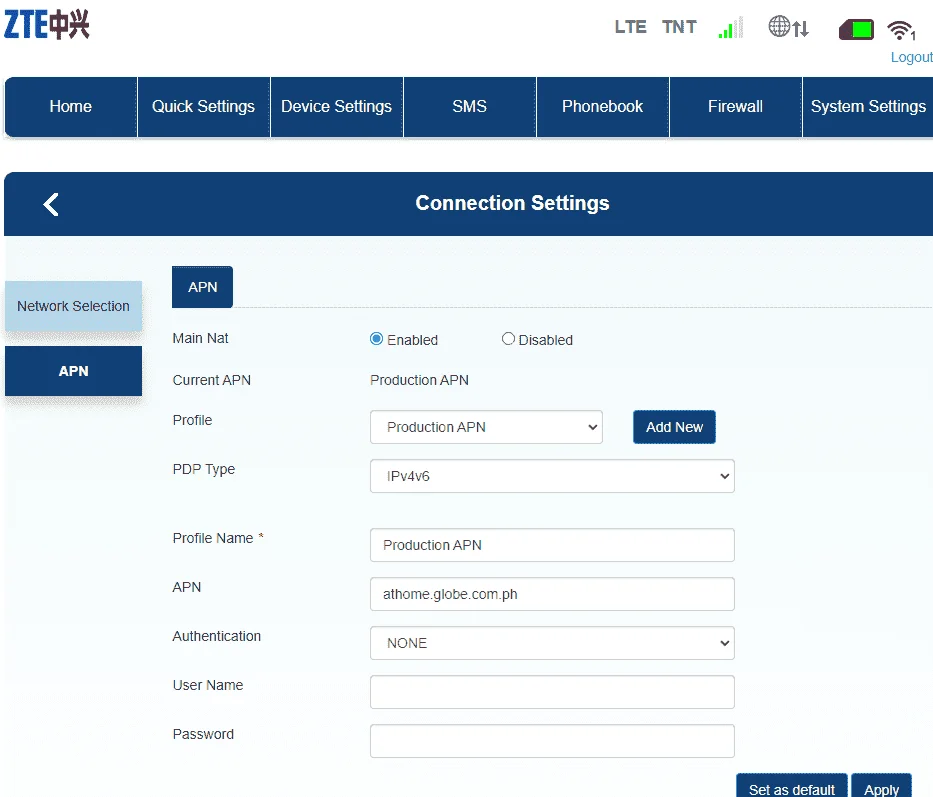Open System Settings menu
Image resolution: width=933 pixels, height=797 pixels.
[868, 107]
